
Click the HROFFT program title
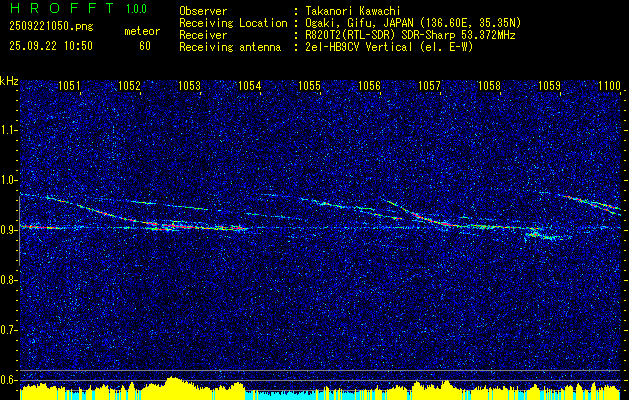tap(62, 8)
